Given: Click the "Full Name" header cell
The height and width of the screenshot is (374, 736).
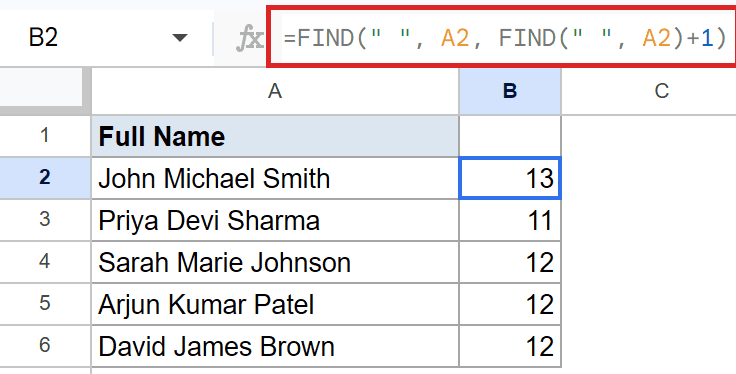Looking at the screenshot, I should click(275, 136).
